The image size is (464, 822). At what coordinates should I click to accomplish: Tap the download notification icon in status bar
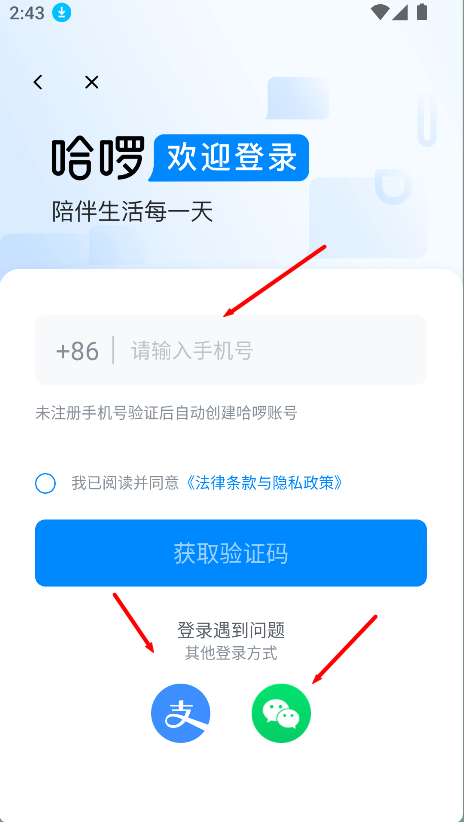coord(61,13)
